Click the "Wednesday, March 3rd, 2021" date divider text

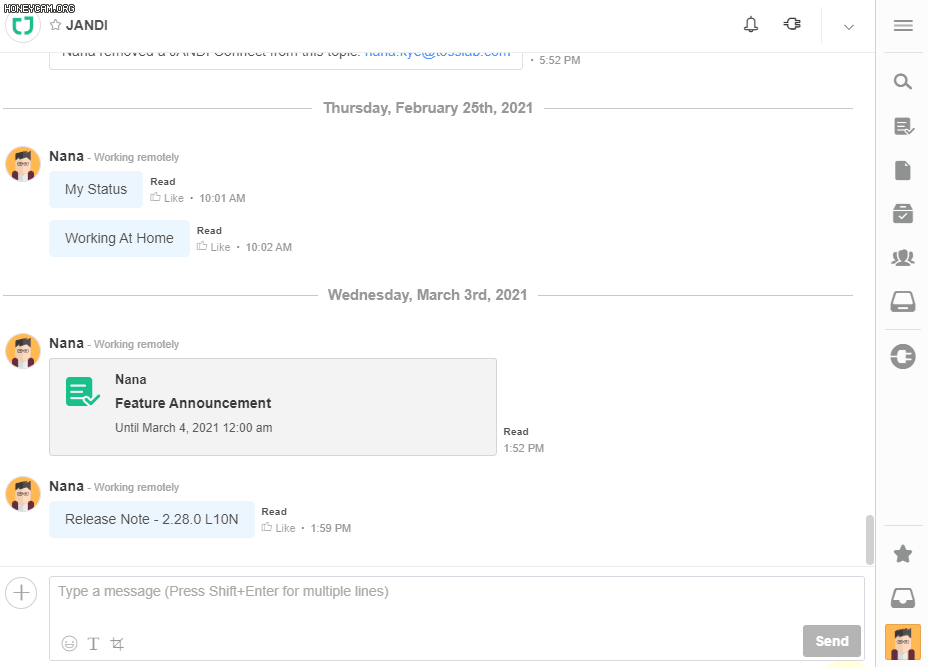[427, 295]
